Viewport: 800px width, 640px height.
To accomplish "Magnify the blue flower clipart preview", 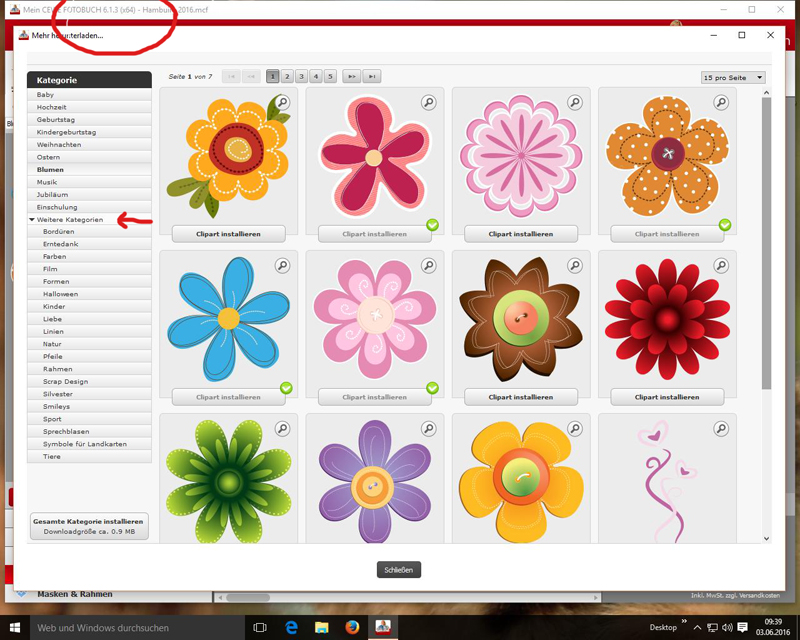I will (x=282, y=265).
